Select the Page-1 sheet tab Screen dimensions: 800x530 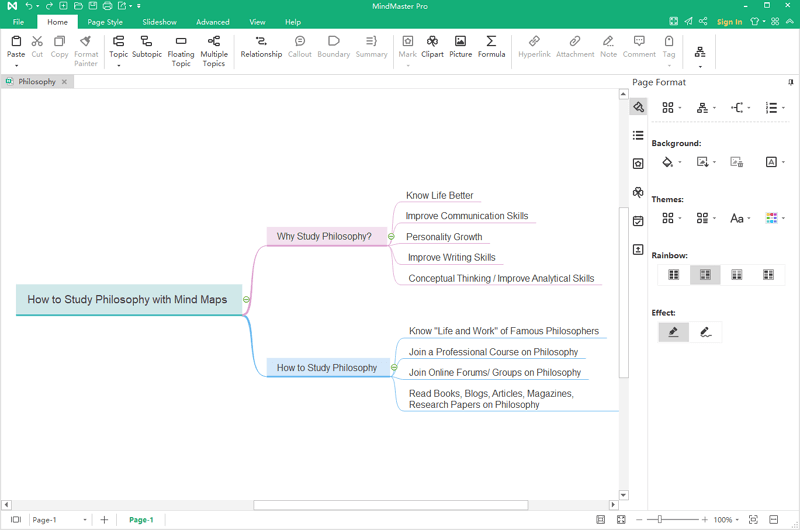(141, 520)
